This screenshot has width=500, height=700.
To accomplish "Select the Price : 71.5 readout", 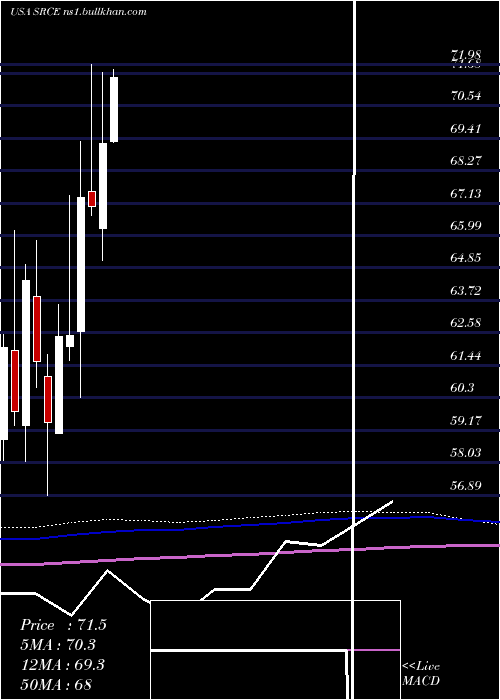I will tap(63, 625).
